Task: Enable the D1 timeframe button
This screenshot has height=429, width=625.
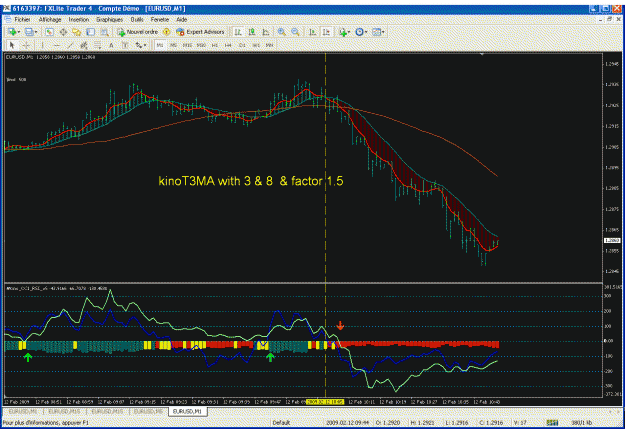Action: (242, 45)
